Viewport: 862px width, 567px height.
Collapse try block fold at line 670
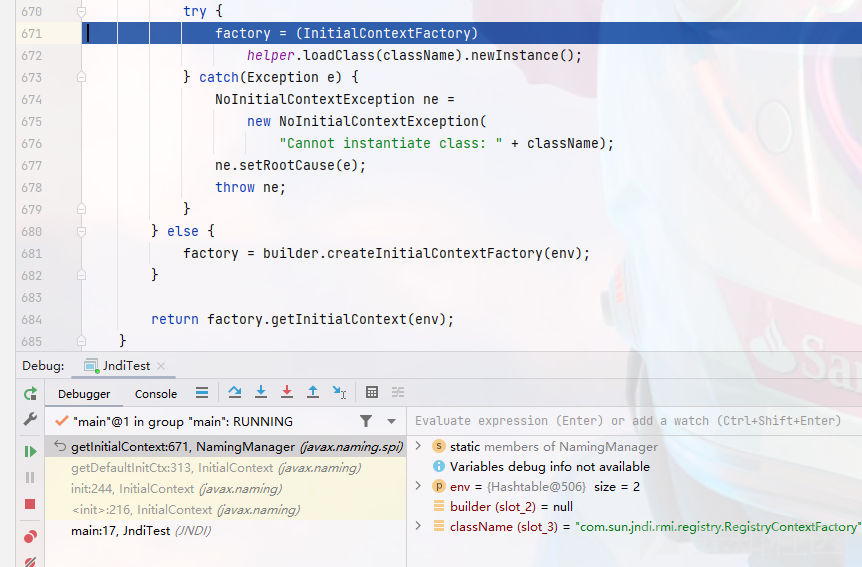click(x=81, y=11)
